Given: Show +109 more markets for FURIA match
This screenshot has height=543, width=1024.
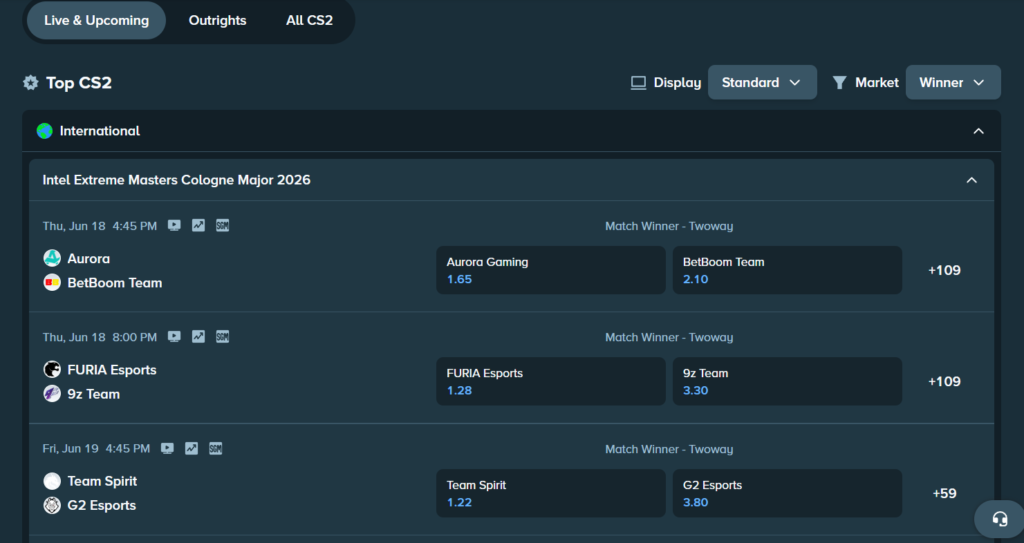Looking at the screenshot, I should point(944,381).
